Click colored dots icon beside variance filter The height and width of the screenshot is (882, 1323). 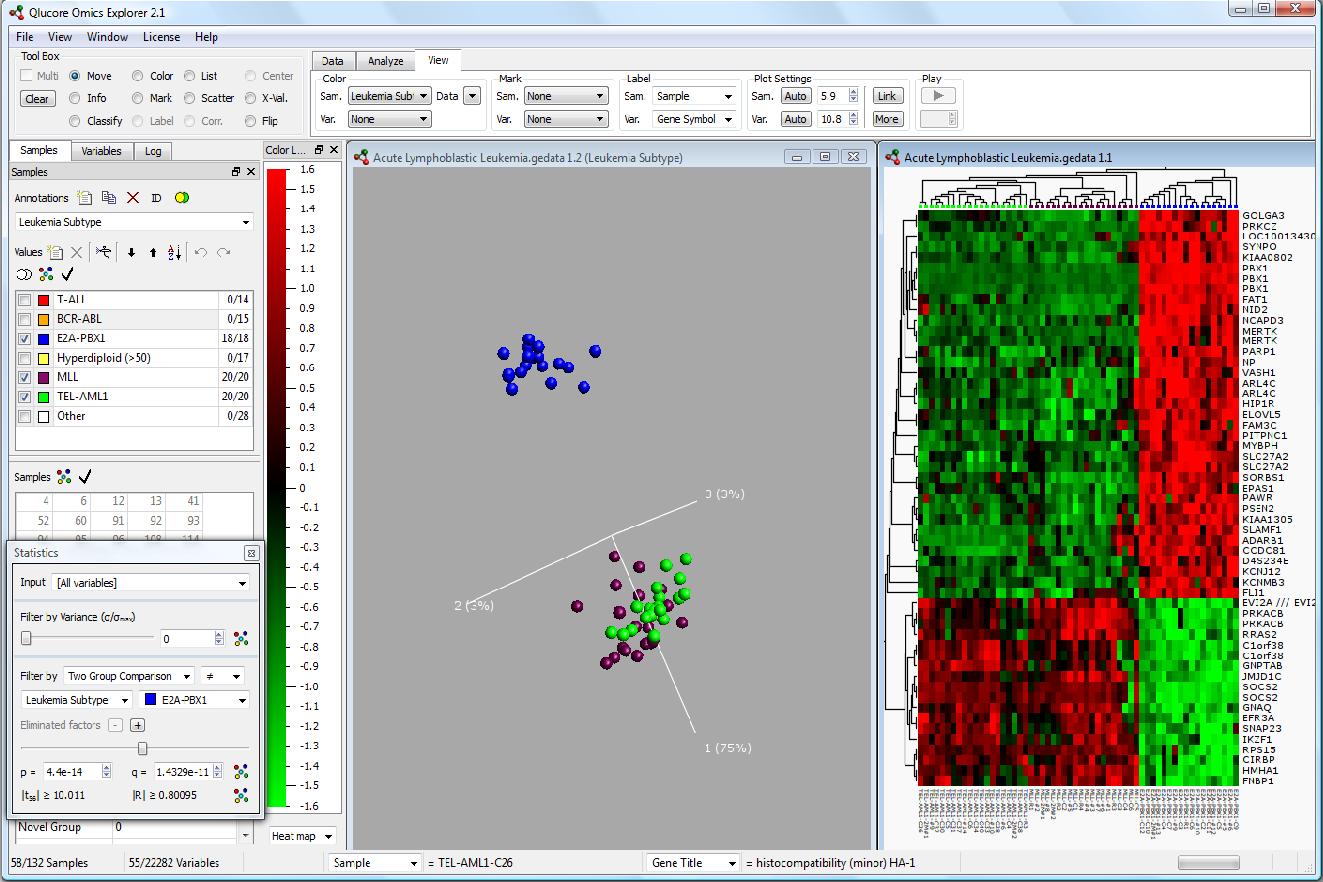240,639
